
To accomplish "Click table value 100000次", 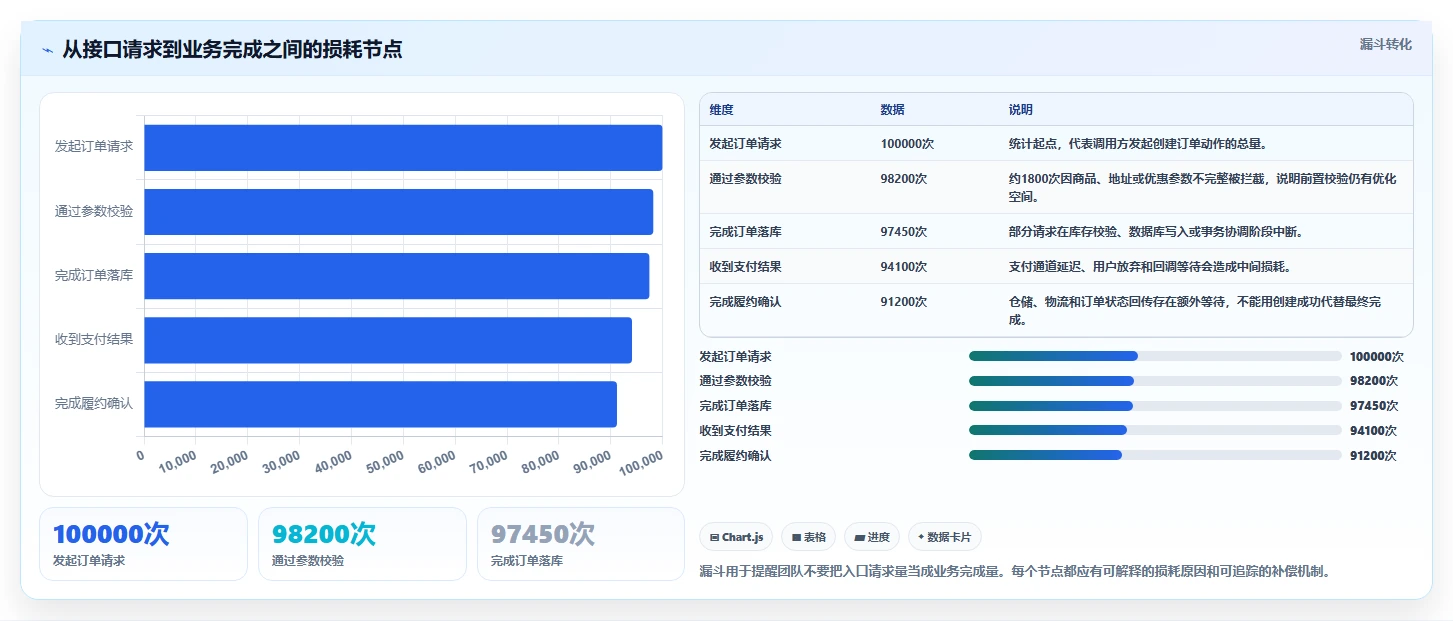I will click(x=907, y=144).
